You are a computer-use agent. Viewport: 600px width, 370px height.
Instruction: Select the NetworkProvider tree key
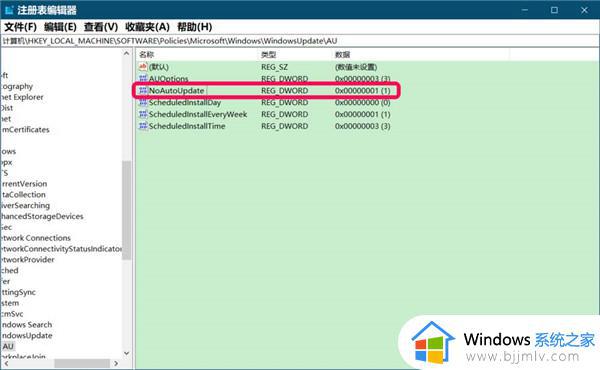pos(28,260)
